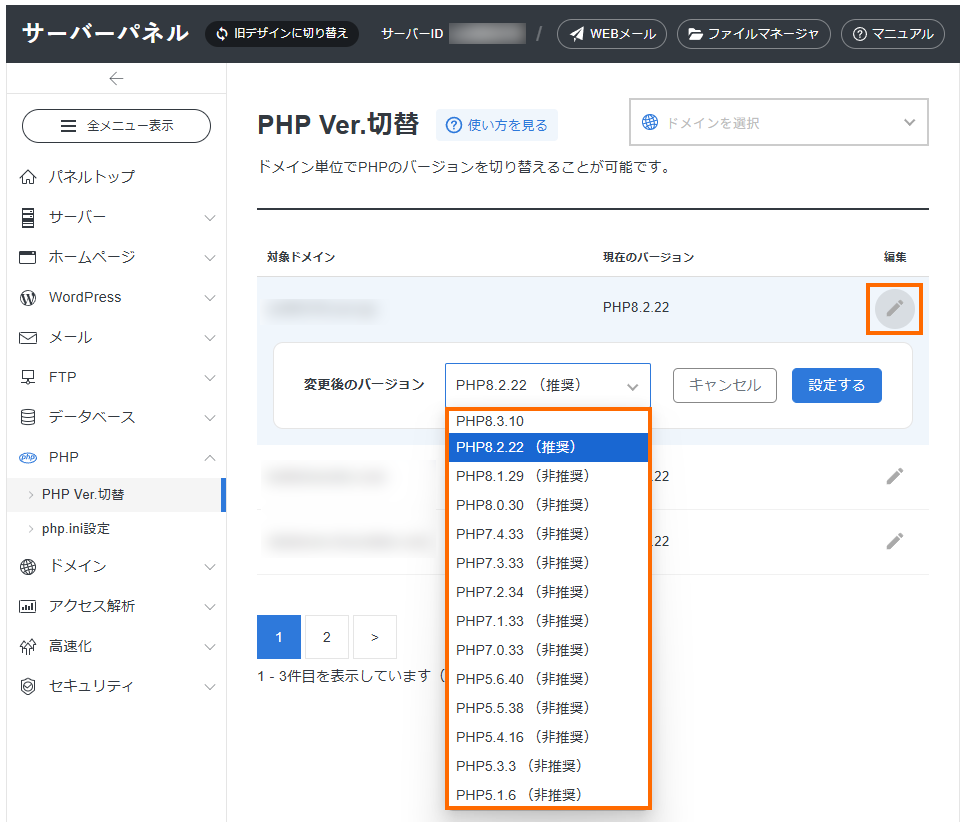Click the PHP logo icon in sidebar

[x=28, y=457]
